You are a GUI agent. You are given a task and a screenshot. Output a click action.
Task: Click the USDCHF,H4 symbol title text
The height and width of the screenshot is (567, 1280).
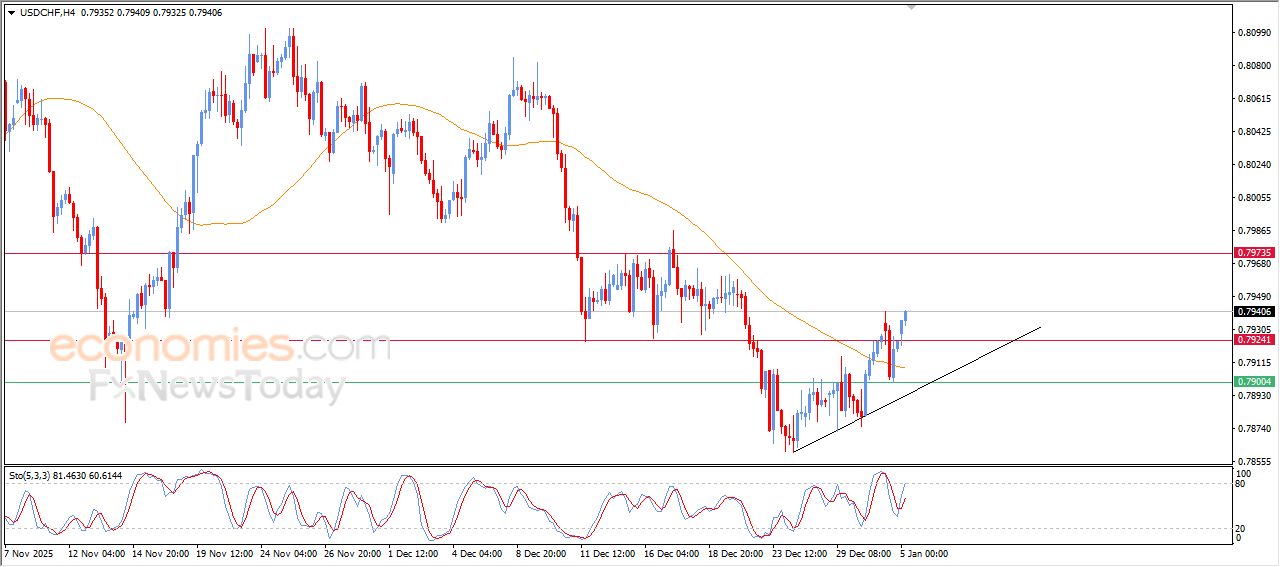coord(48,13)
